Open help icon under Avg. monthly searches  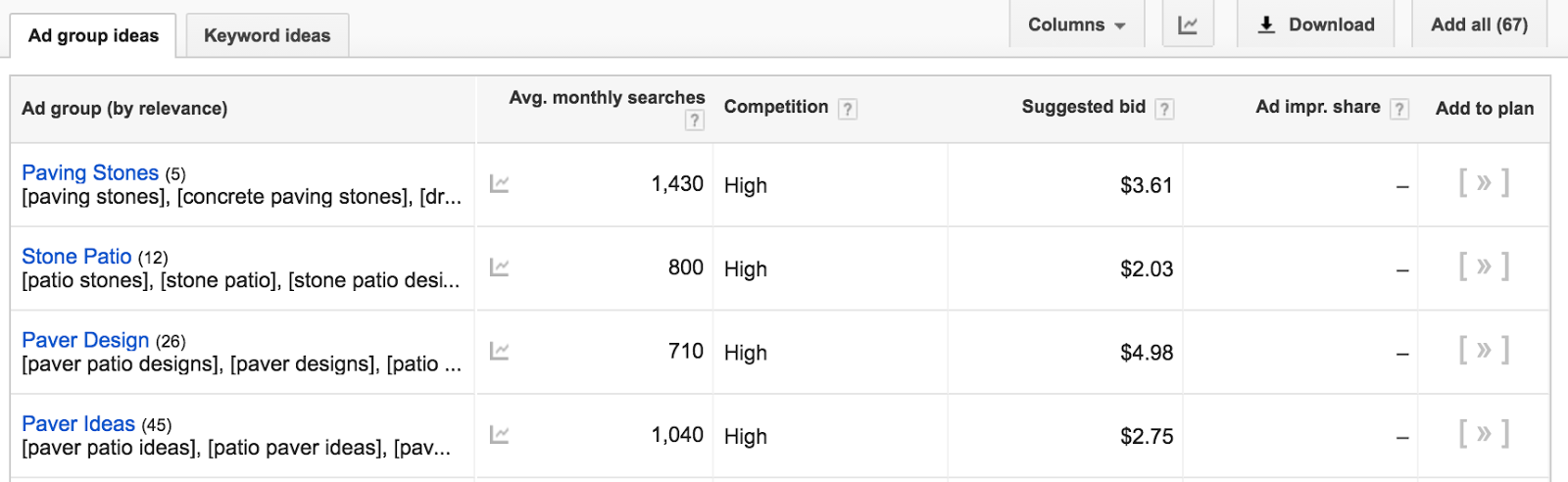[695, 120]
